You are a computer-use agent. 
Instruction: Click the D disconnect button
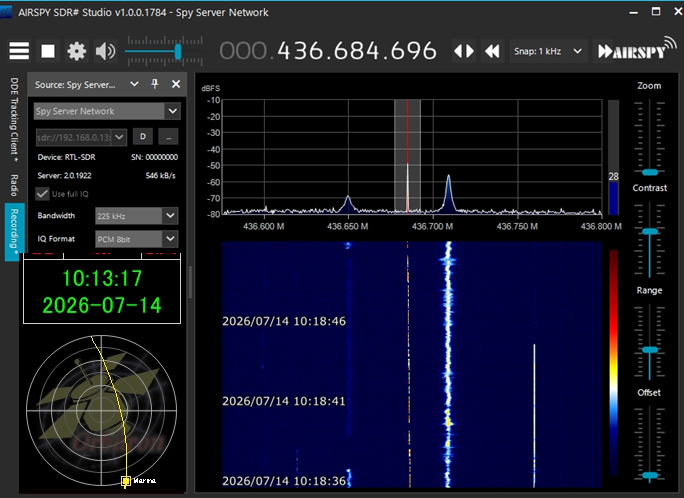143,137
